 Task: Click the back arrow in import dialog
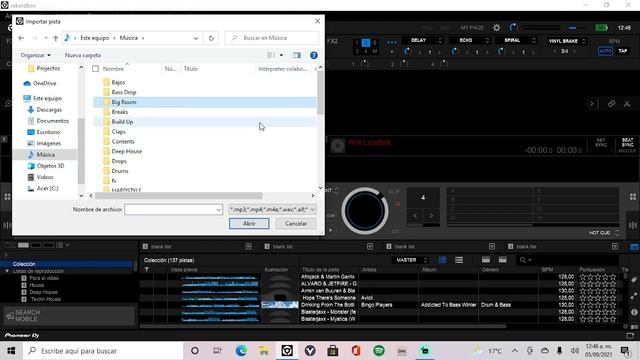pos(21,38)
